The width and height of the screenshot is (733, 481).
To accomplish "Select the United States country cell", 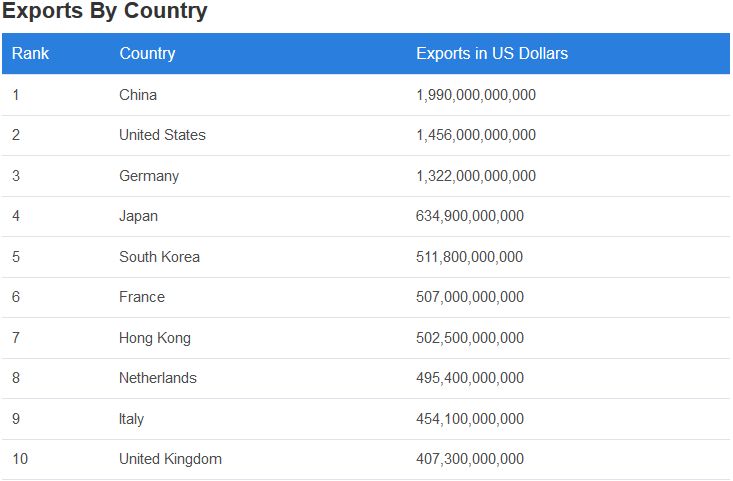I will 162,135.
